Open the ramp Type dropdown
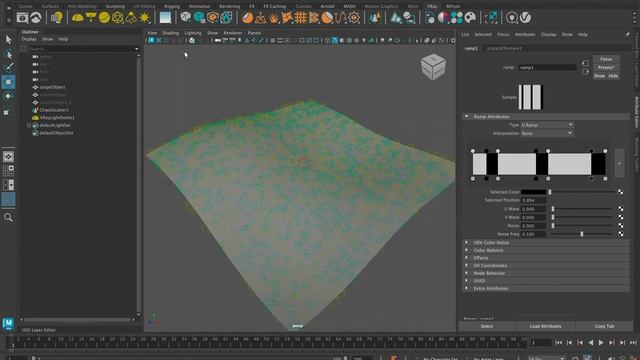 547,125
